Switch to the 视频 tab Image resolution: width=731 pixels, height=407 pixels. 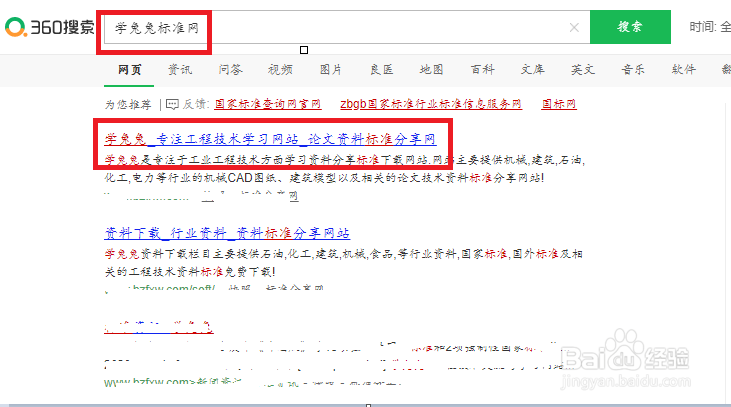click(x=280, y=70)
